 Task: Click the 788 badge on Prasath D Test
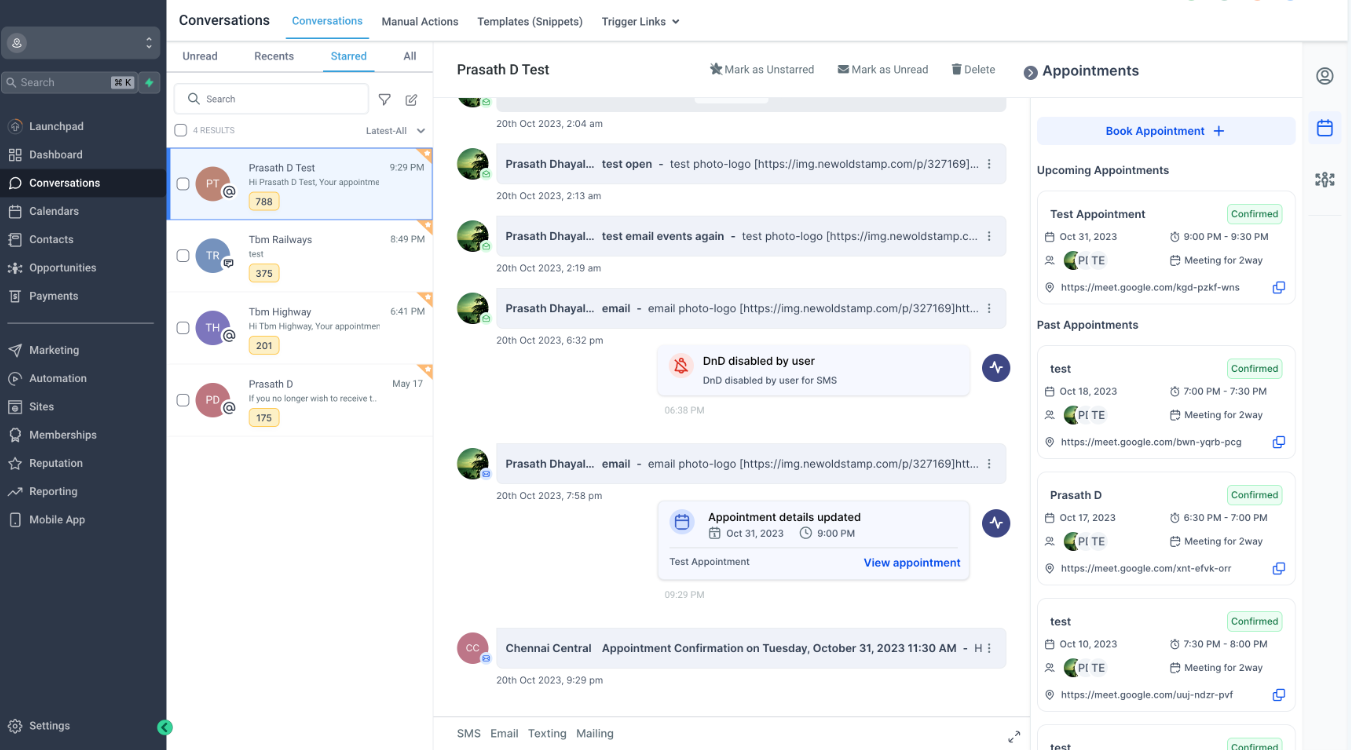click(264, 202)
